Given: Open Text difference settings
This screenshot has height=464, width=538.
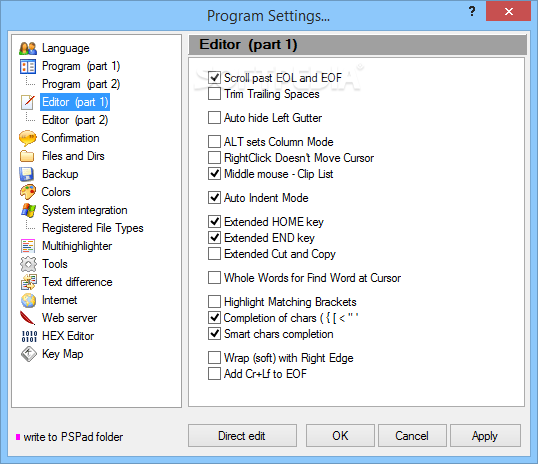Looking at the screenshot, I should click(x=77, y=282).
